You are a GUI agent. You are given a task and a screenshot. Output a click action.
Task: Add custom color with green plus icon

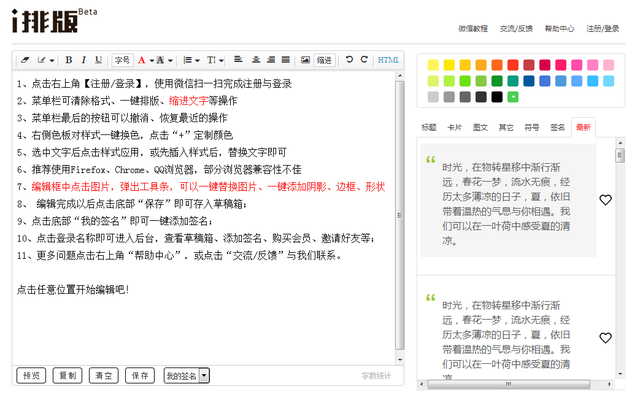click(513, 97)
